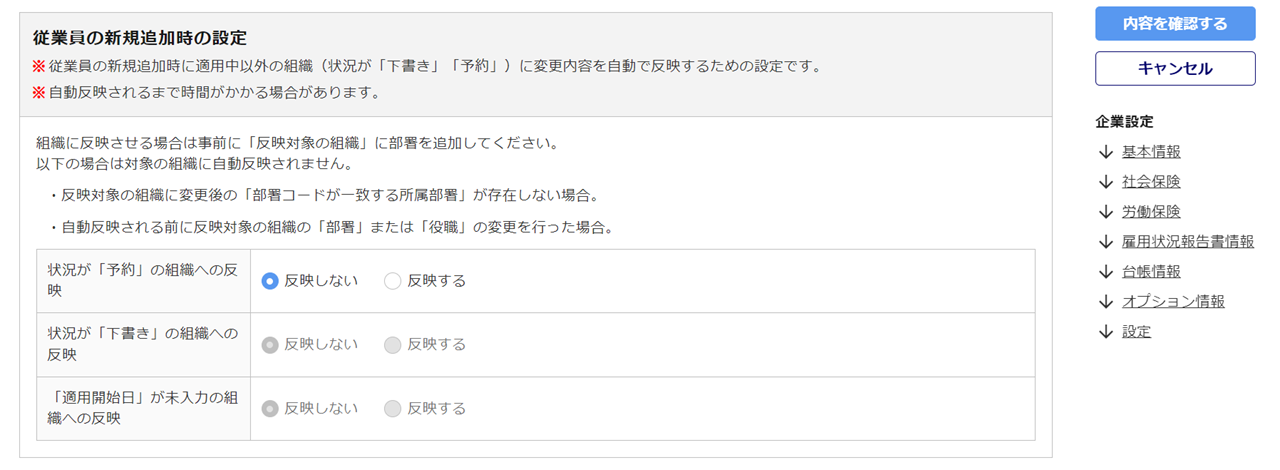The width and height of the screenshot is (1280, 470).
Task: Select 反映しない for 「下書き」 organizations
Action: point(269,345)
